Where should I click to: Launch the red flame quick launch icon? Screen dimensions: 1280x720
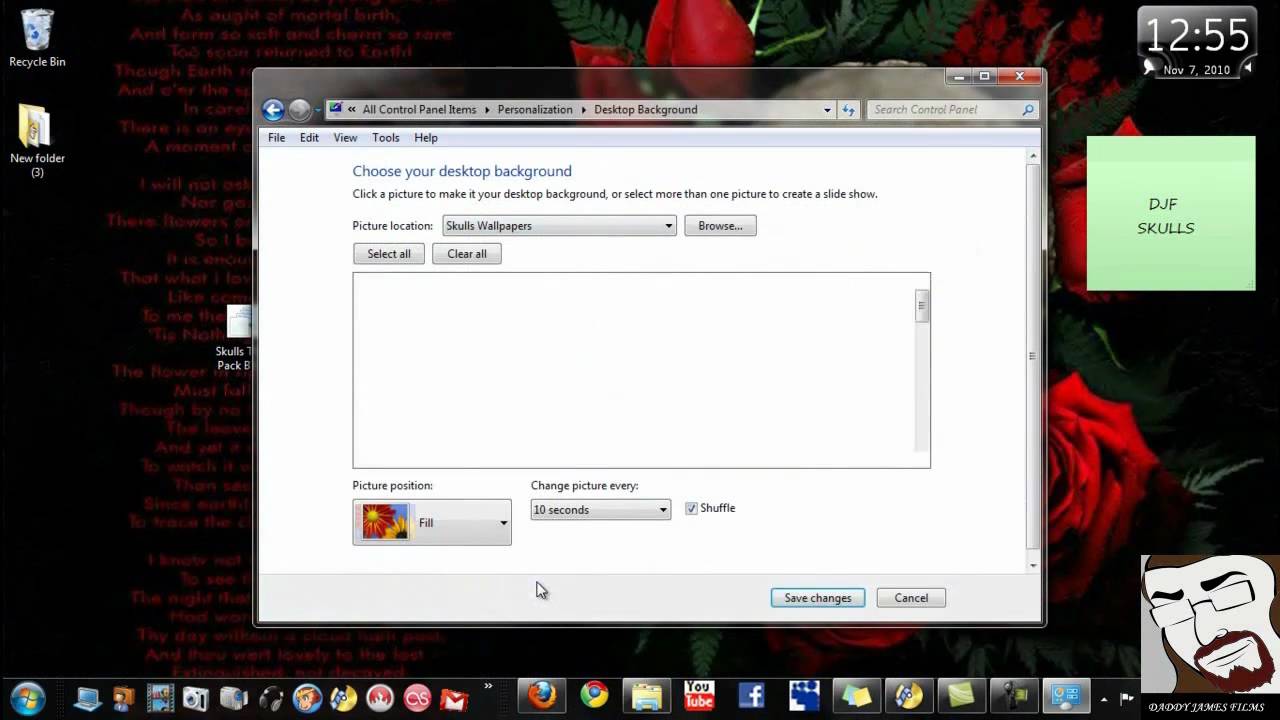(x=380, y=697)
